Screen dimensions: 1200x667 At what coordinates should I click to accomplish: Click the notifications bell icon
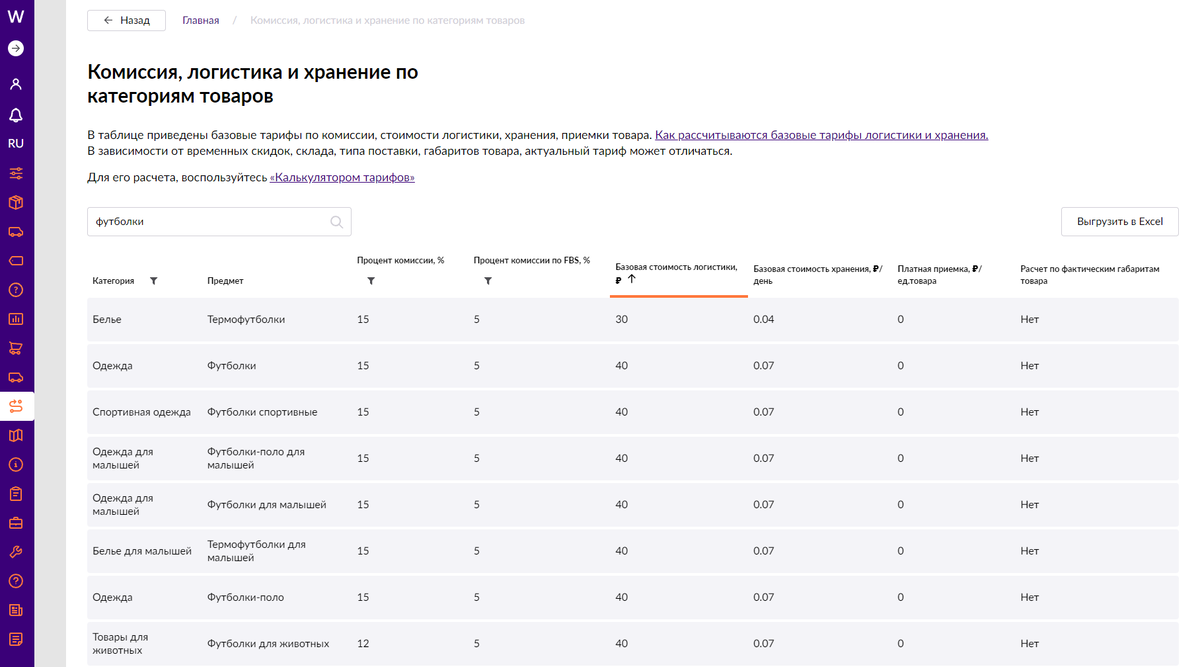(x=16, y=115)
